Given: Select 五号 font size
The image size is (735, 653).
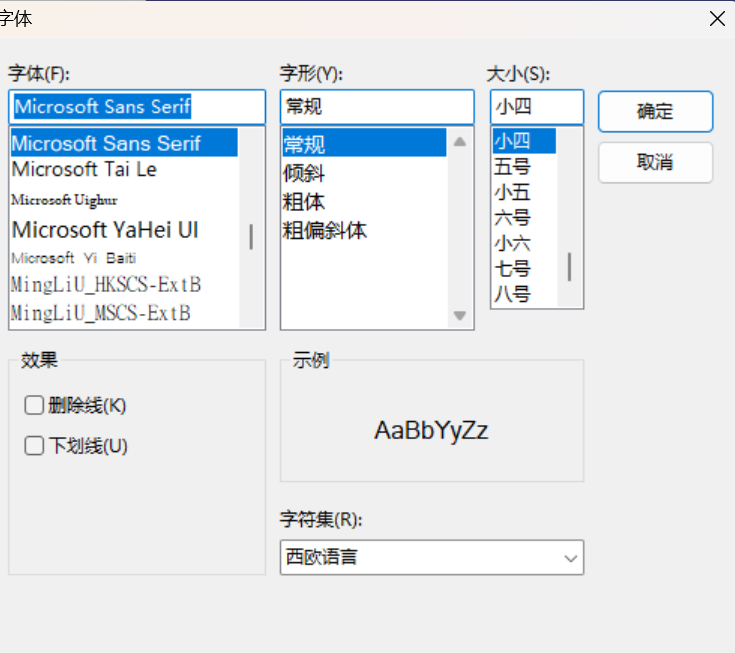Looking at the screenshot, I should [524, 166].
